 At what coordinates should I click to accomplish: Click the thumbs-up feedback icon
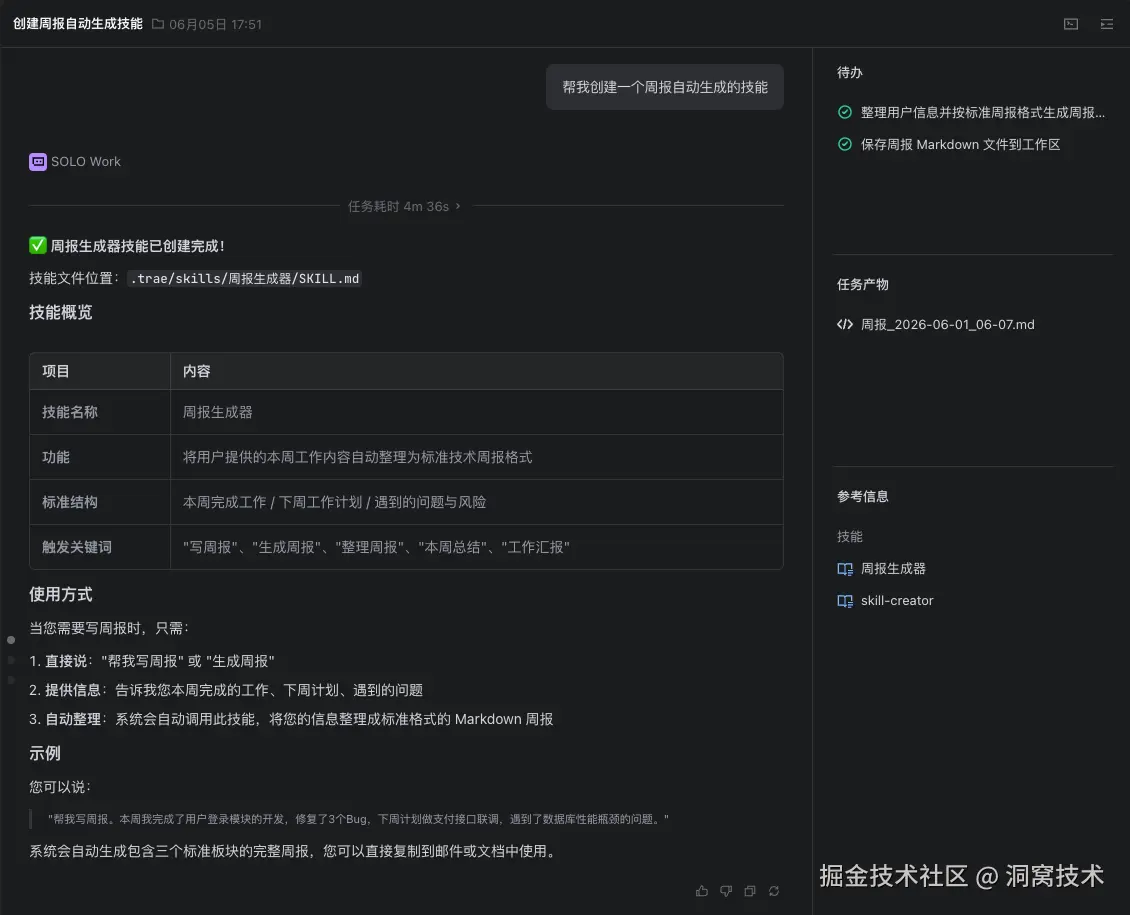pos(701,891)
